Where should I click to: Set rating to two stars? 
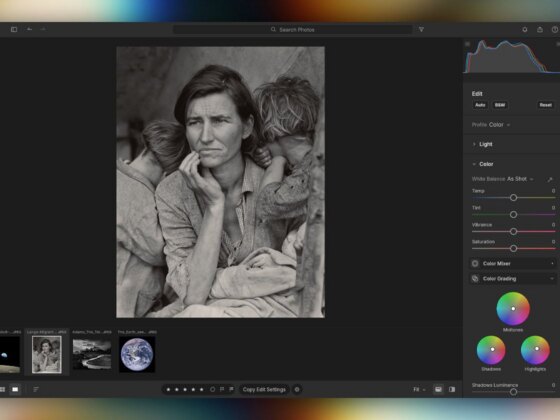tap(177, 390)
